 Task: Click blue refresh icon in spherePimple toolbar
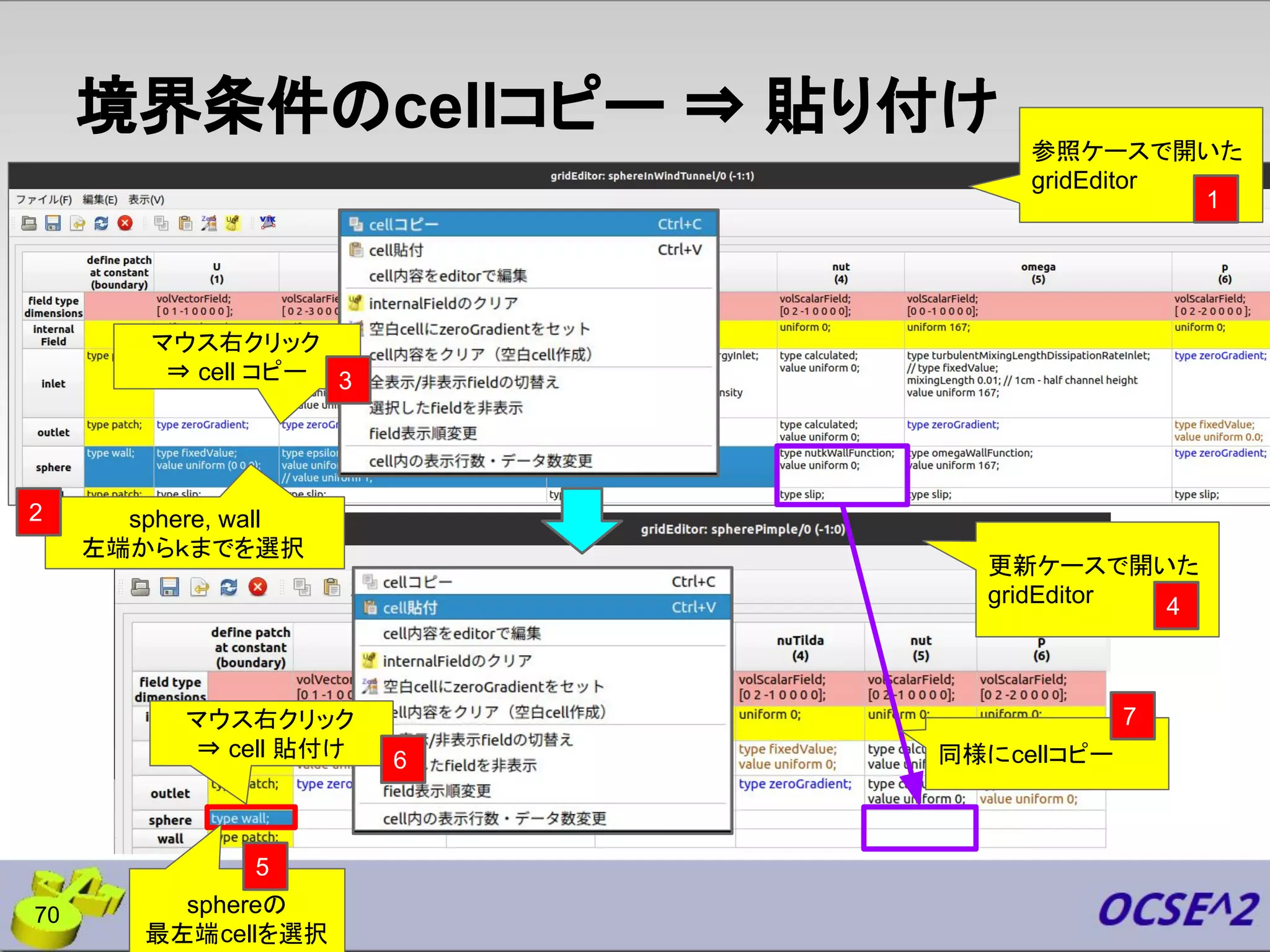(229, 587)
